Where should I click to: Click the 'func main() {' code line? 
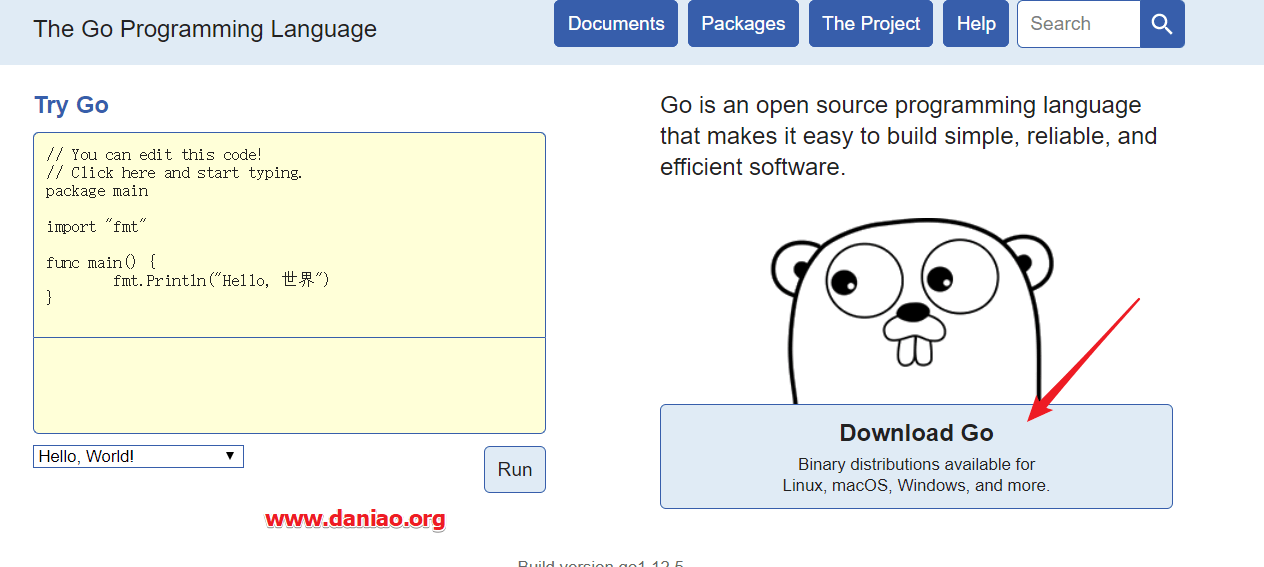click(101, 263)
